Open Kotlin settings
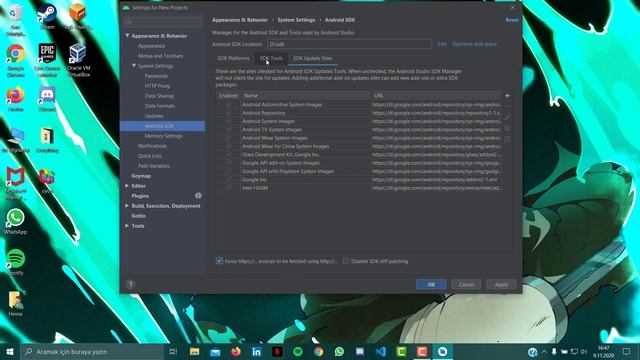This screenshot has width=640, height=360. (138, 216)
